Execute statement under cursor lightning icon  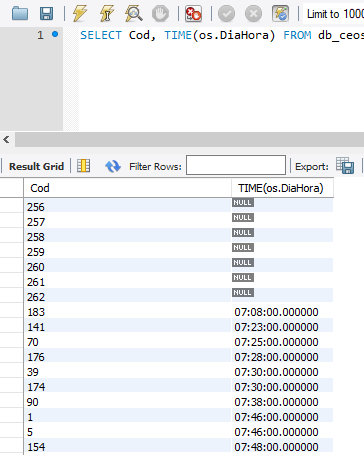[x=107, y=14]
